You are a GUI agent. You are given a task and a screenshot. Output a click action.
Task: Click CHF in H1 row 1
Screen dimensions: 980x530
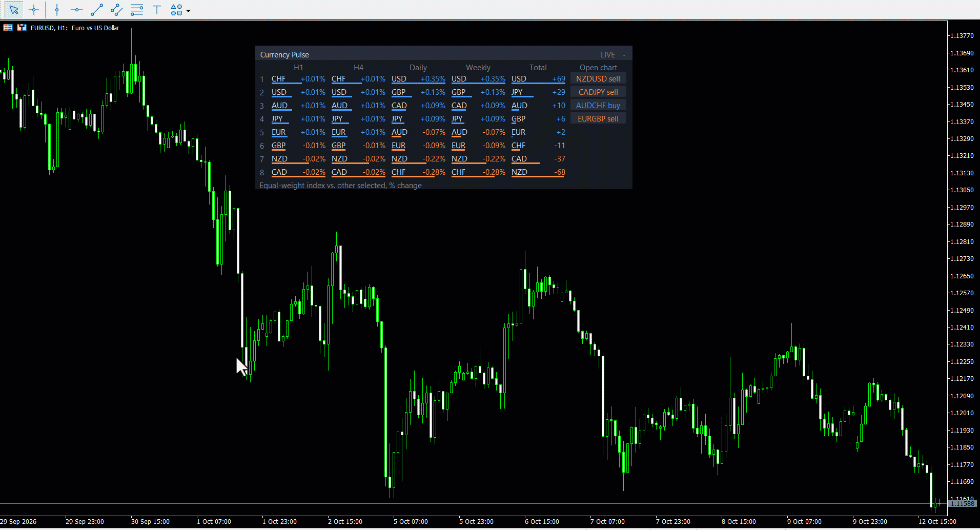[279, 79]
